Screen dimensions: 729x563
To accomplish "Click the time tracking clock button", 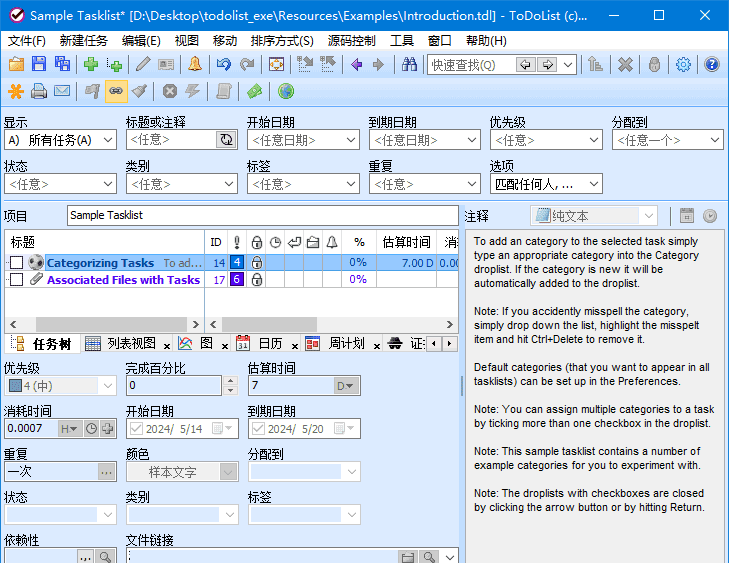I will pyautogui.click(x=92, y=428).
